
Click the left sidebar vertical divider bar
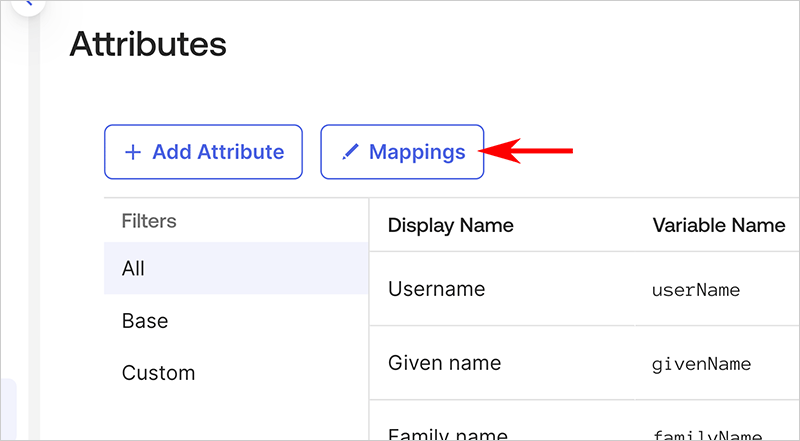[34, 220]
